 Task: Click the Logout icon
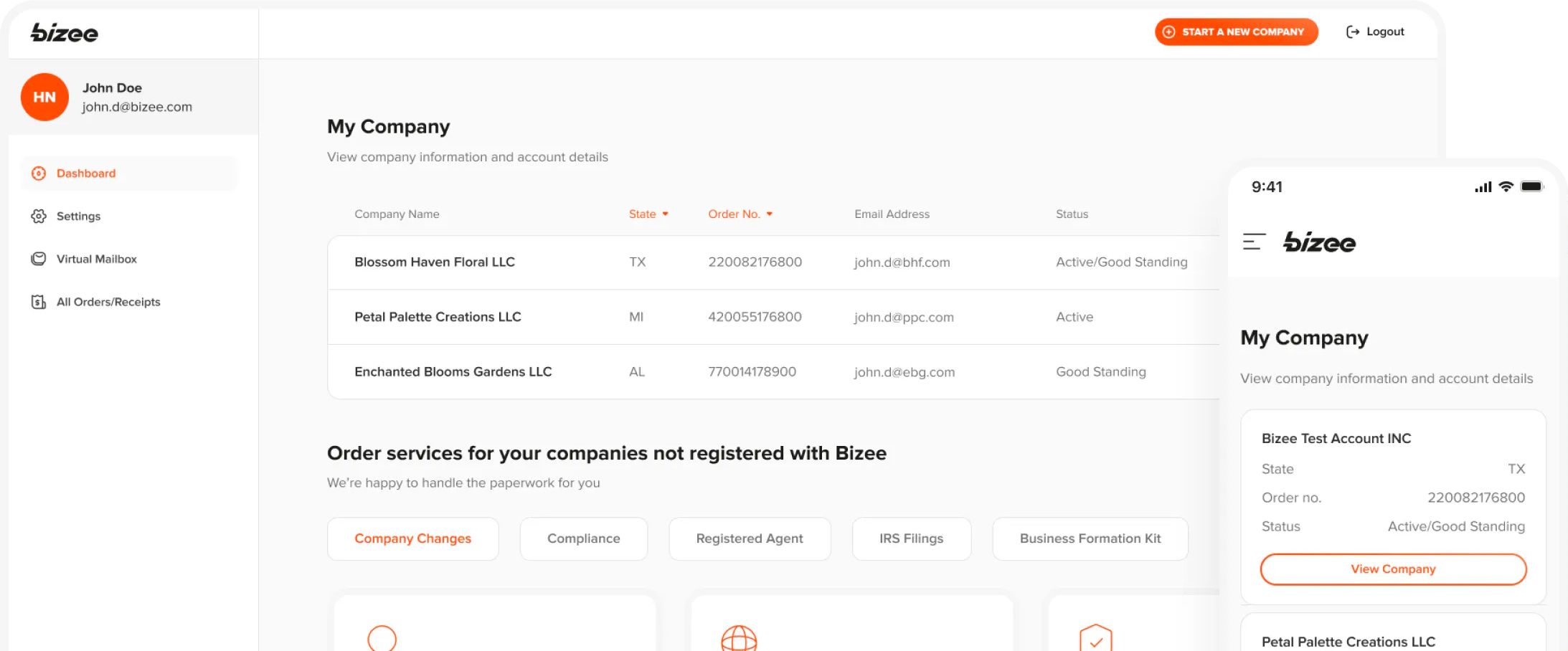click(1351, 32)
